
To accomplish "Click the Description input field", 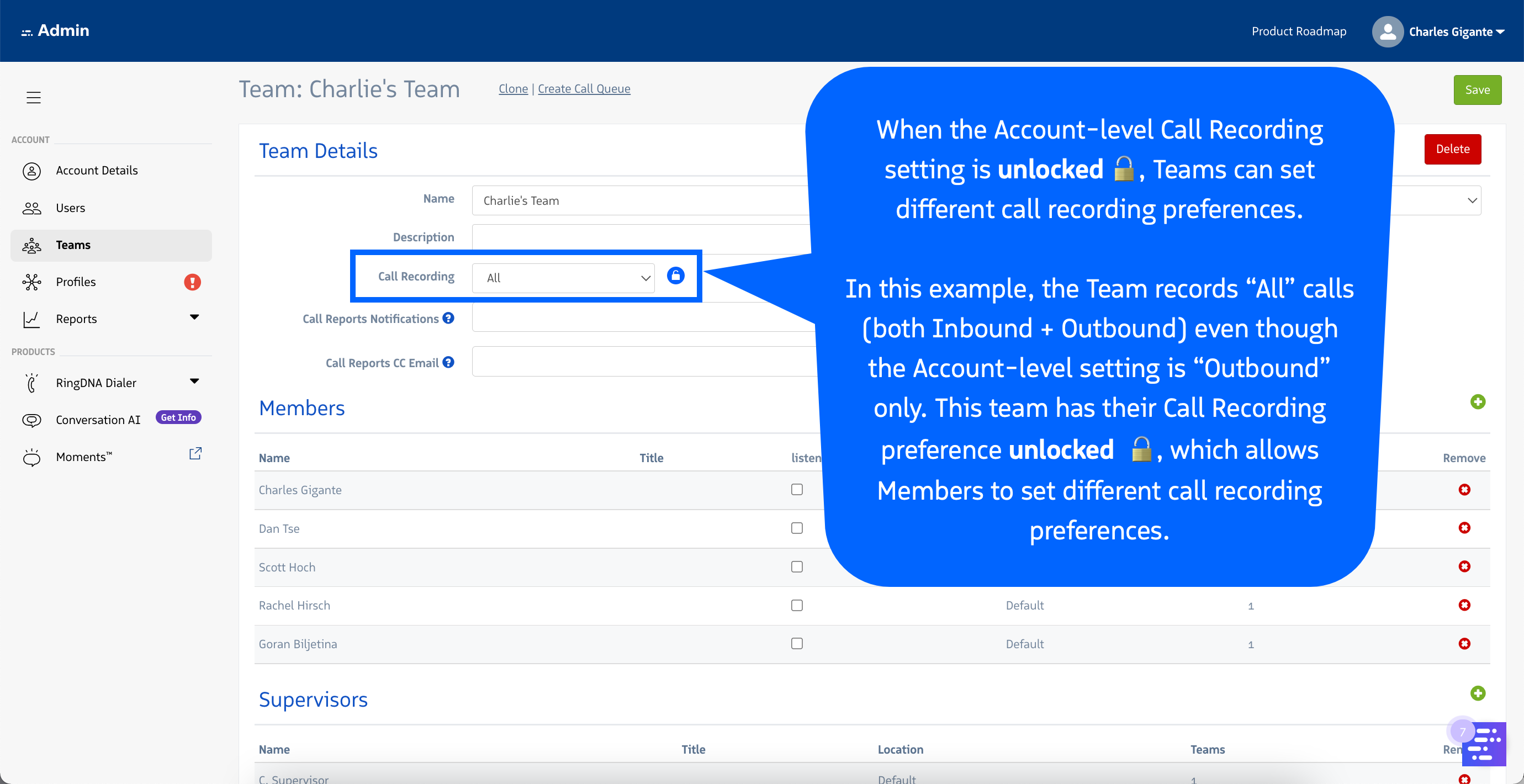I will point(639,237).
